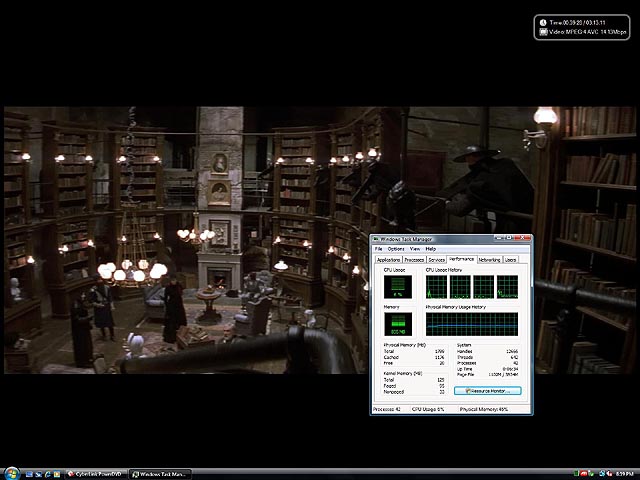Viewport: 640px width, 480px height.
Task: Select Windows Task Manager taskbar button
Action: [x=160, y=474]
